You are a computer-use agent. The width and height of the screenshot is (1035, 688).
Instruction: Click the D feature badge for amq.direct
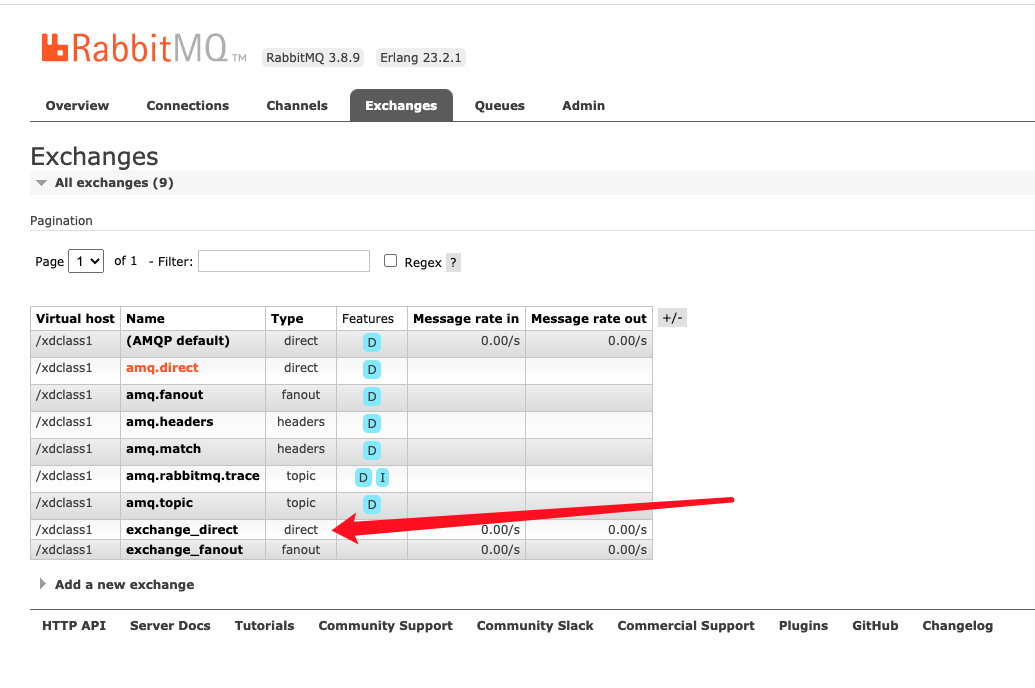point(372,370)
